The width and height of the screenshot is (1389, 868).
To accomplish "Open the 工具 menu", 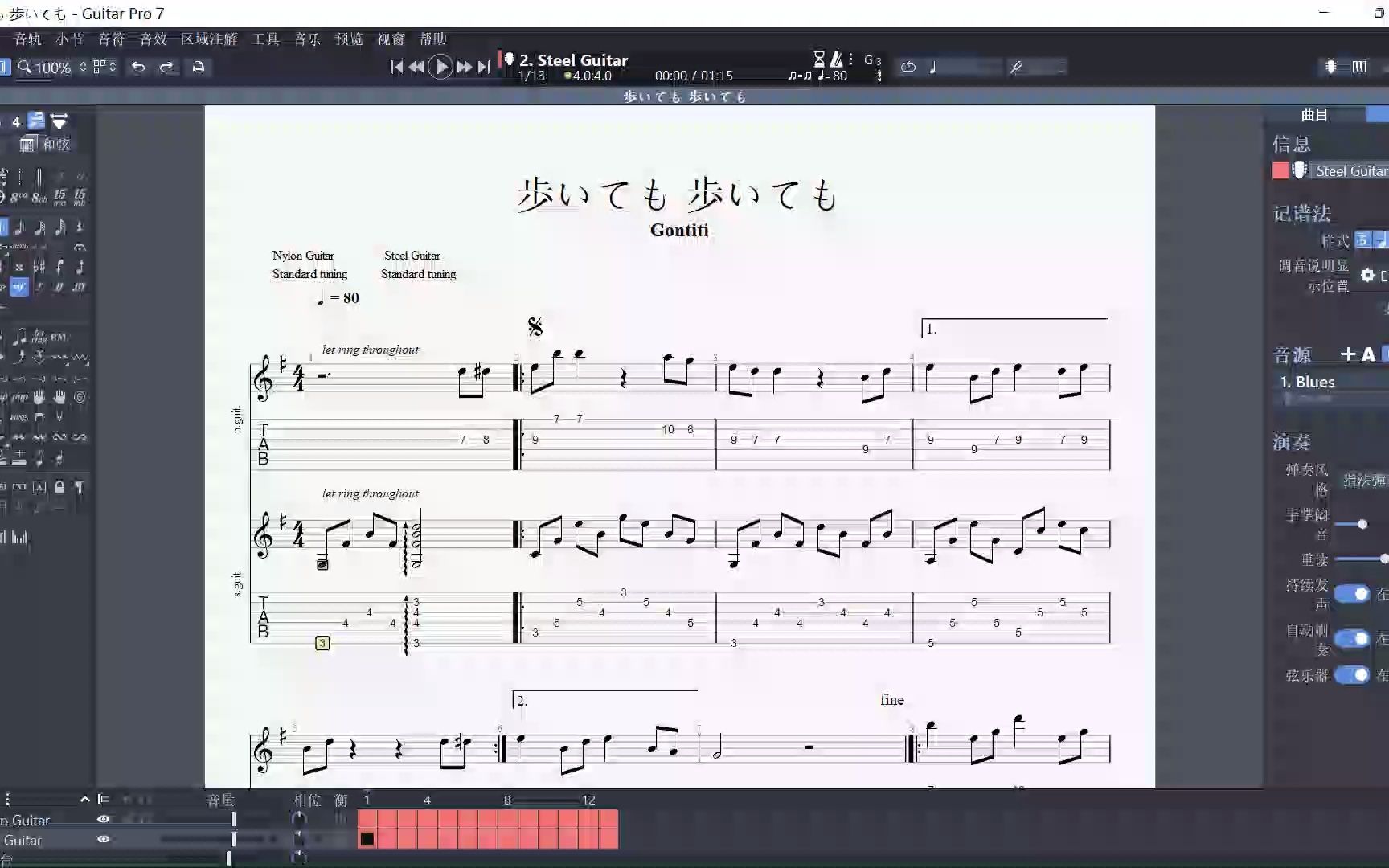I will (x=266, y=39).
